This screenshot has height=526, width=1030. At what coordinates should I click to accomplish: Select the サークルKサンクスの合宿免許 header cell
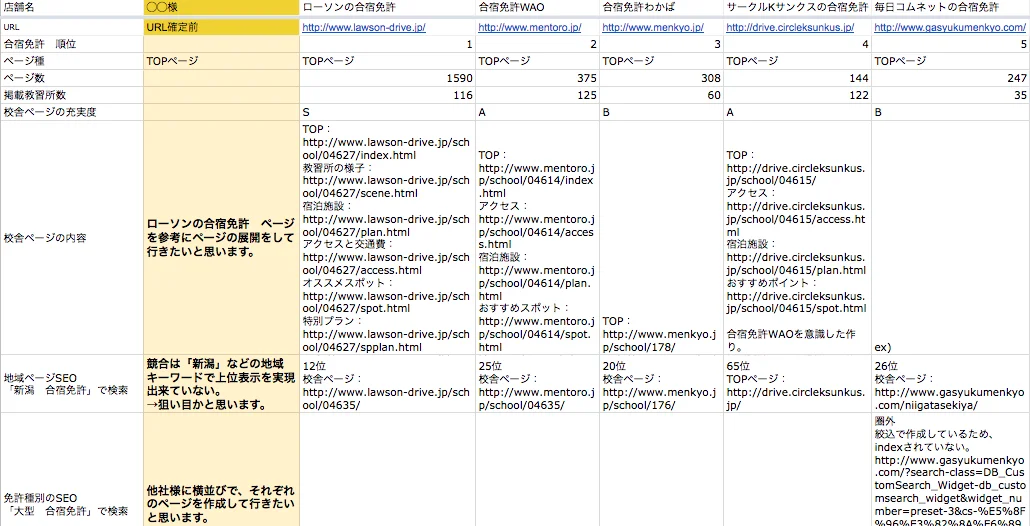pyautogui.click(x=797, y=8)
